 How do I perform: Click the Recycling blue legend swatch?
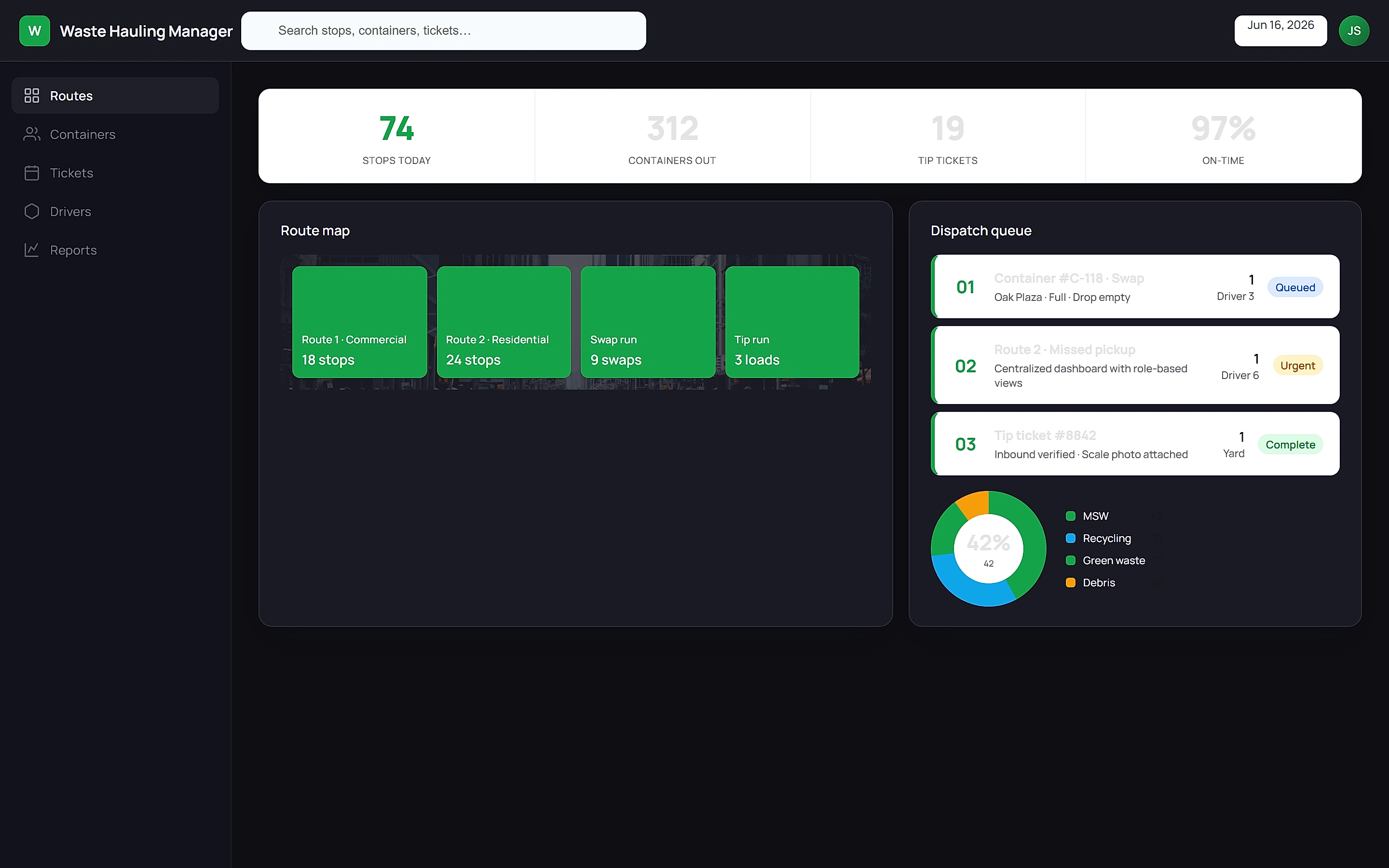(x=1071, y=539)
